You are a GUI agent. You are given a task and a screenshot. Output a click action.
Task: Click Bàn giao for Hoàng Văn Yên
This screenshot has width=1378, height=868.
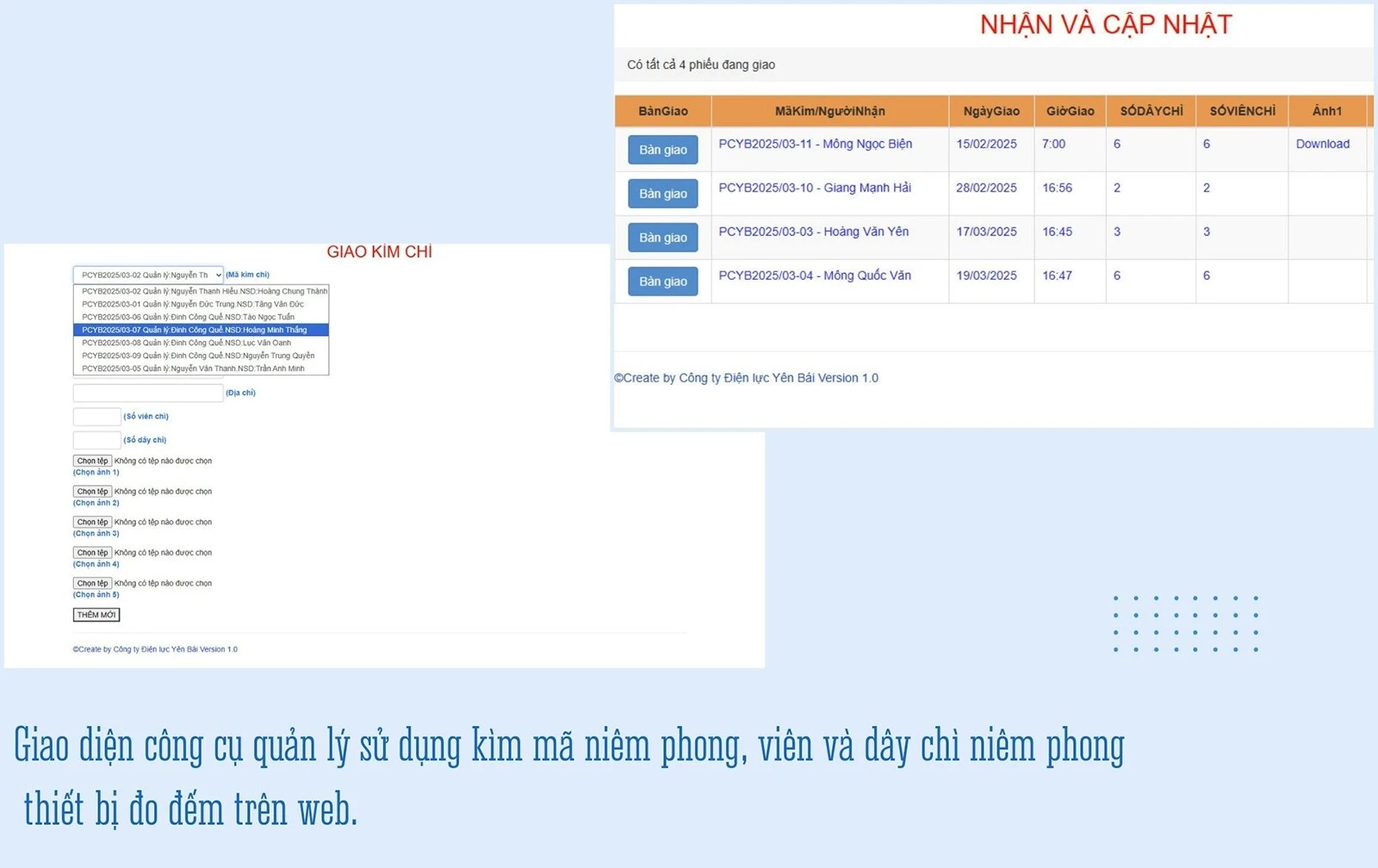pos(662,238)
